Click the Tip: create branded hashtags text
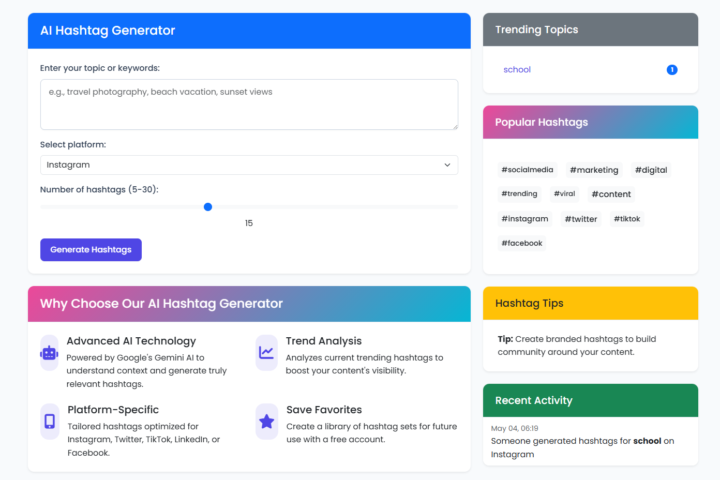The height and width of the screenshot is (480, 720). coord(577,345)
